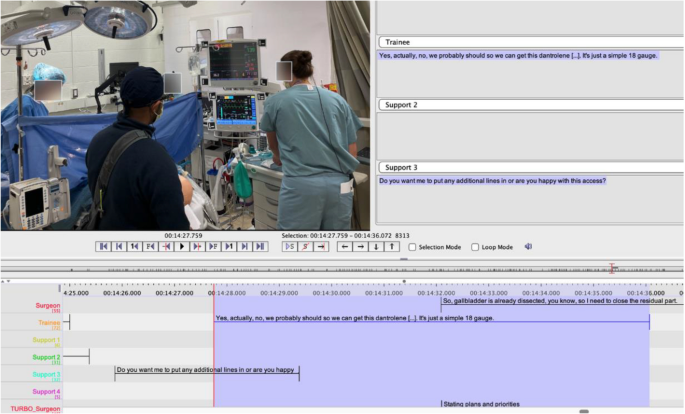Click the 00:14:30.000 mark on the time ruler

point(331,293)
